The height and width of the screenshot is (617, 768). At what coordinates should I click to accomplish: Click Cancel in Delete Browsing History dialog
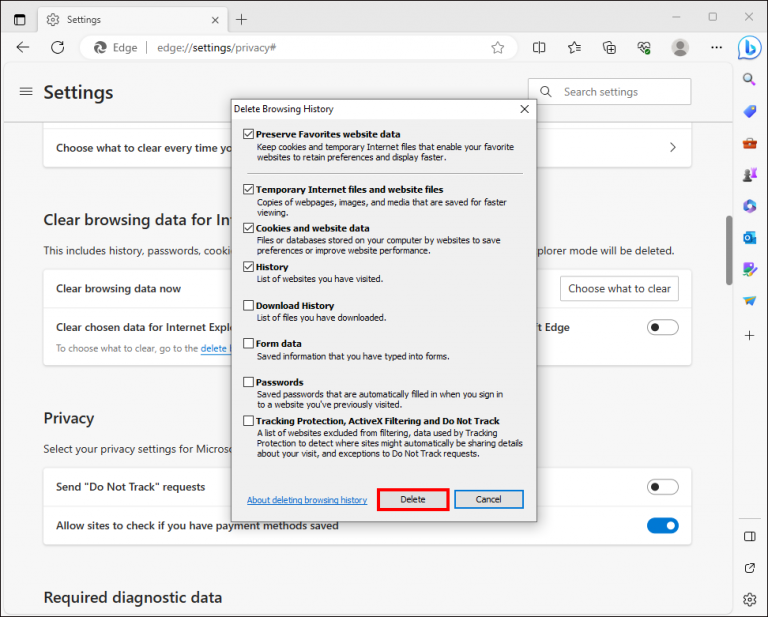coord(489,499)
